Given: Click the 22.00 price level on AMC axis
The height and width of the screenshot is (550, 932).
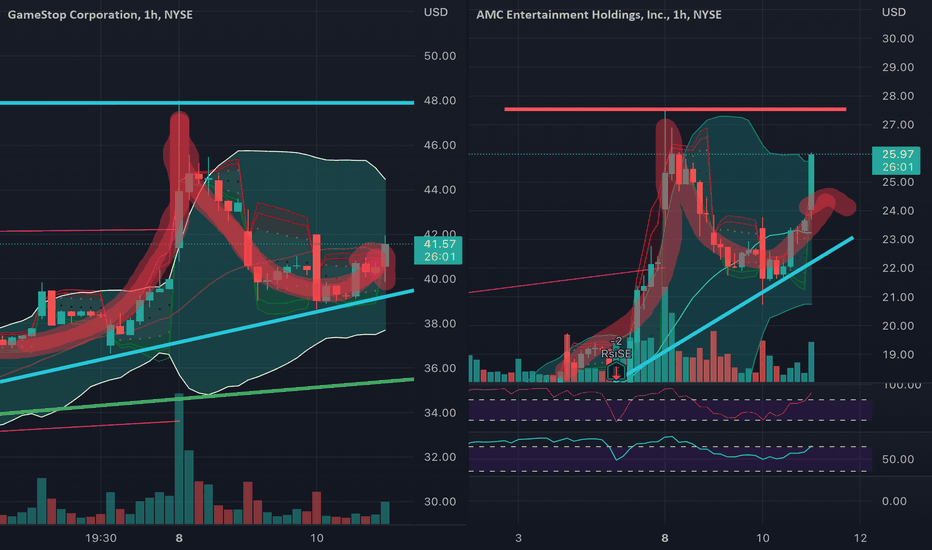Looking at the screenshot, I should click(x=898, y=268).
